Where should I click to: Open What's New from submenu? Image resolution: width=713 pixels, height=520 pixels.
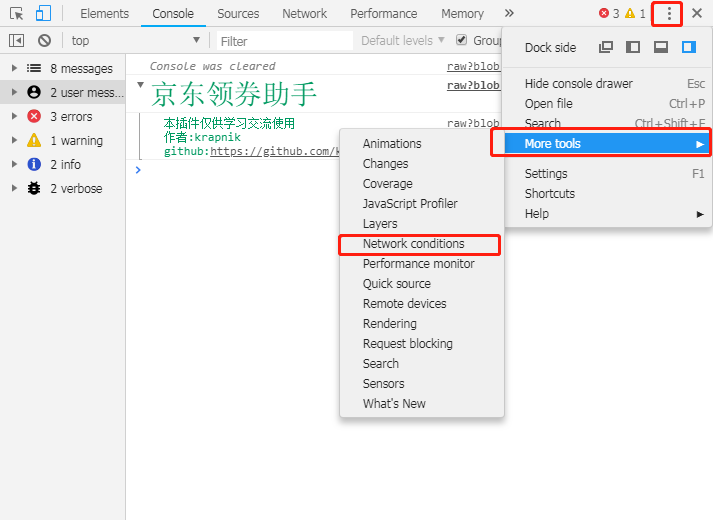422,404
